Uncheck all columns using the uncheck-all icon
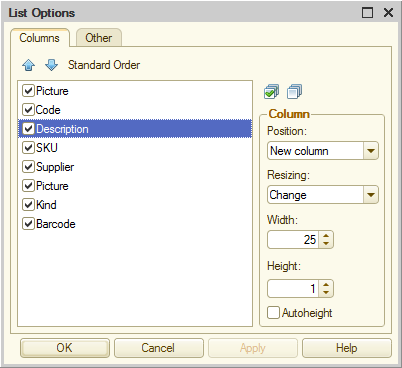Screen dimensions: 402x368 tap(294, 92)
